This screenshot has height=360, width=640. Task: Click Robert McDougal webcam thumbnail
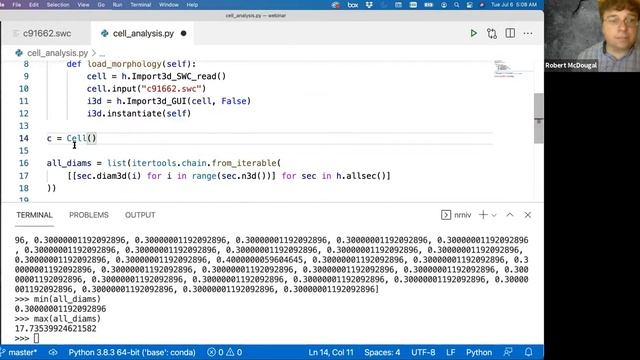coord(592,36)
